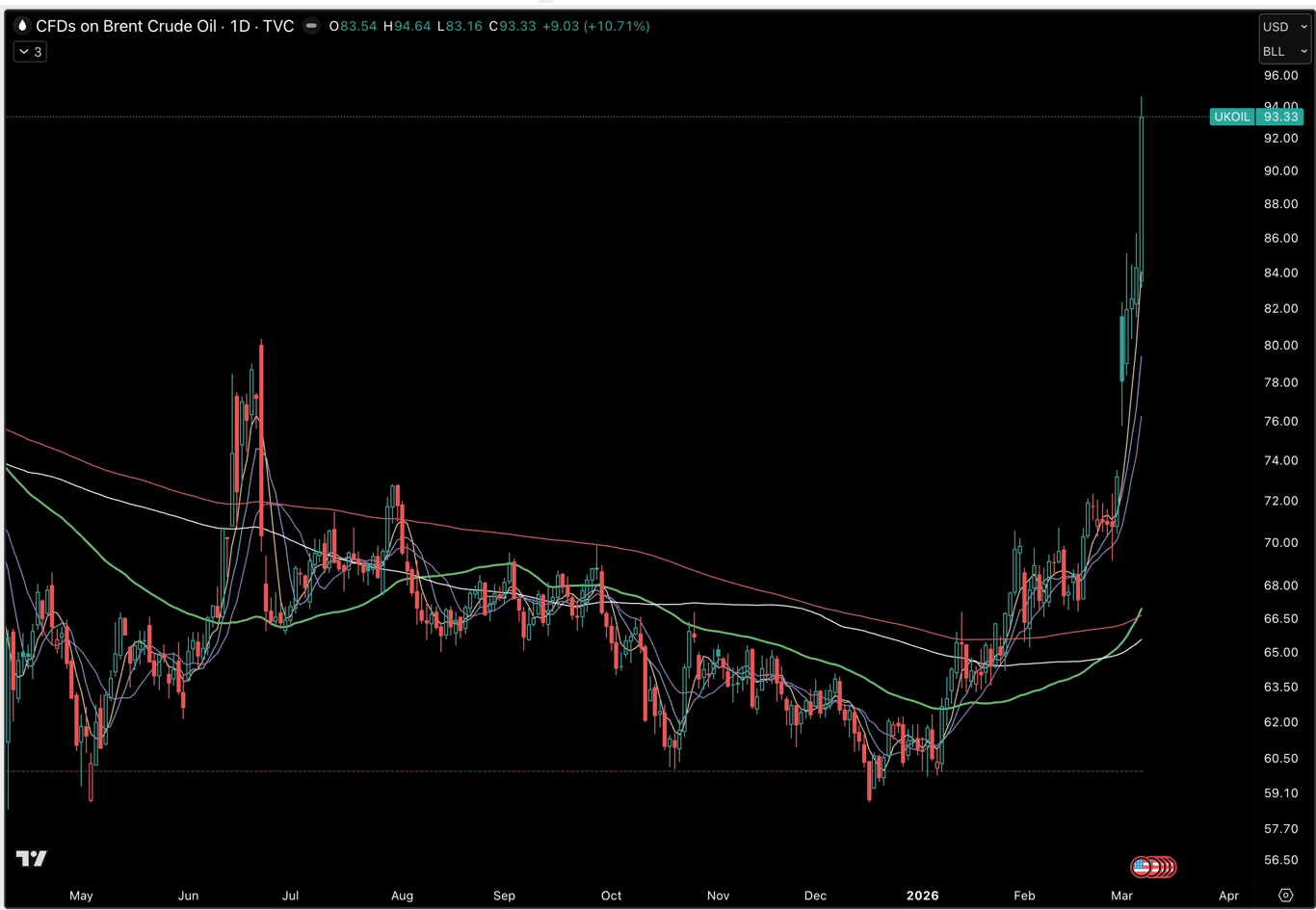Click the 92.00 price axis label
Viewport: 1316px width, 910px height.
[1281, 138]
